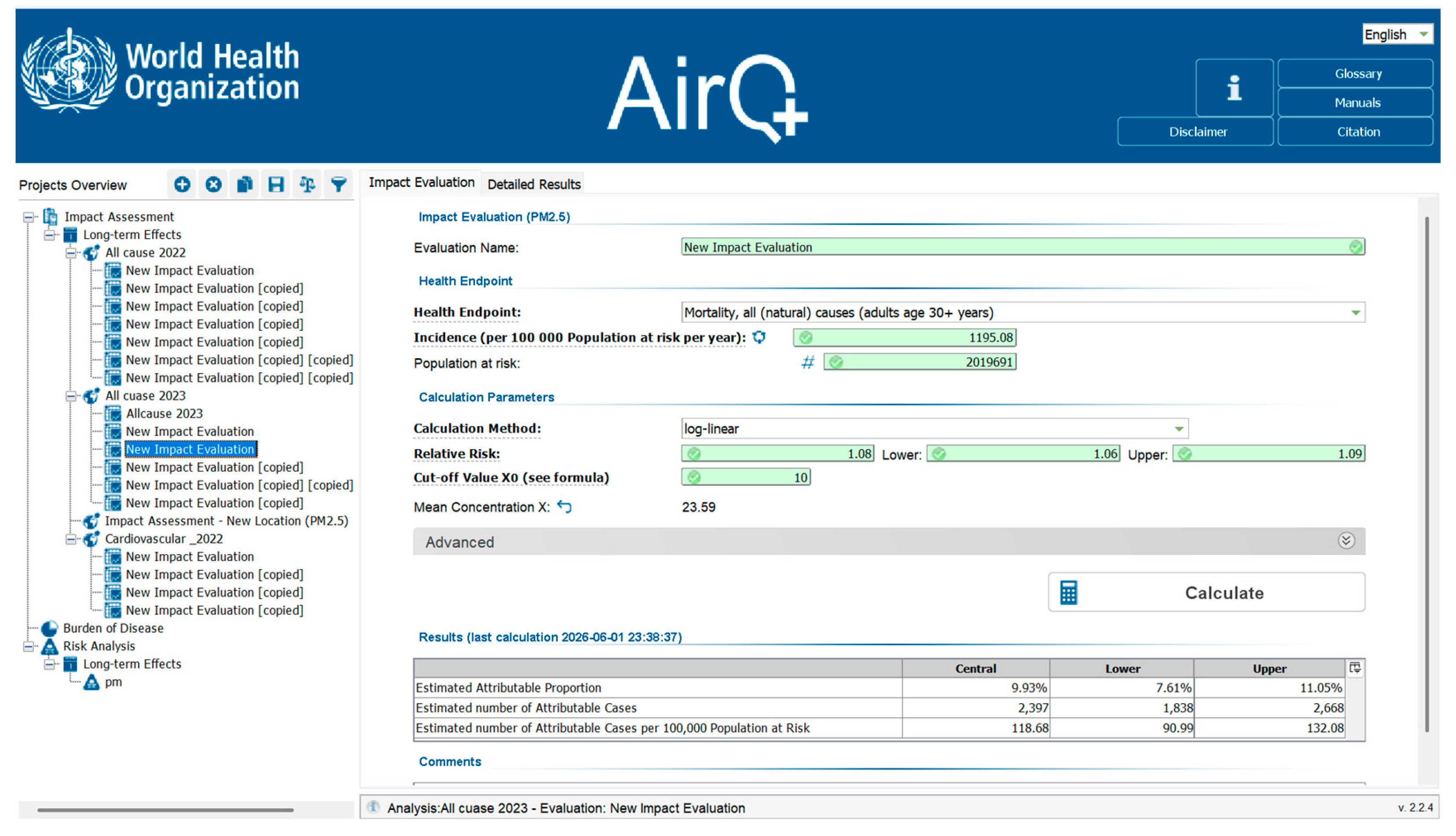The width and height of the screenshot is (1456, 836).
Task: Click the add new project plus icon
Action: [x=182, y=184]
